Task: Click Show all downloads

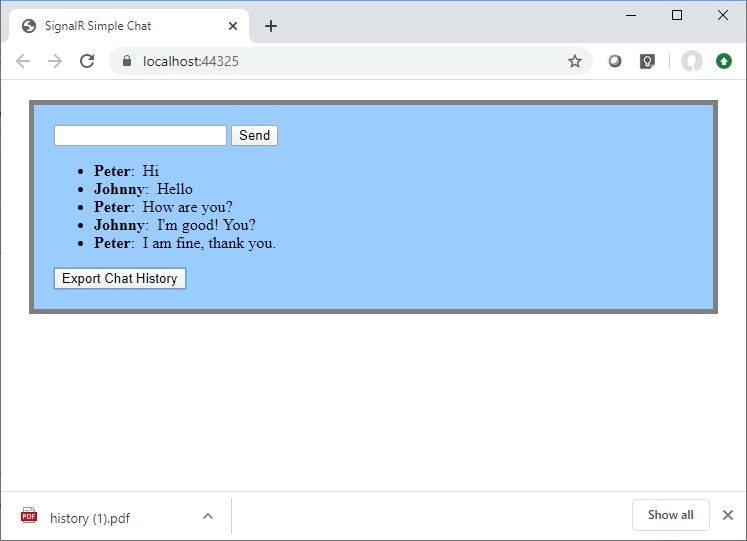Action: pos(670,515)
